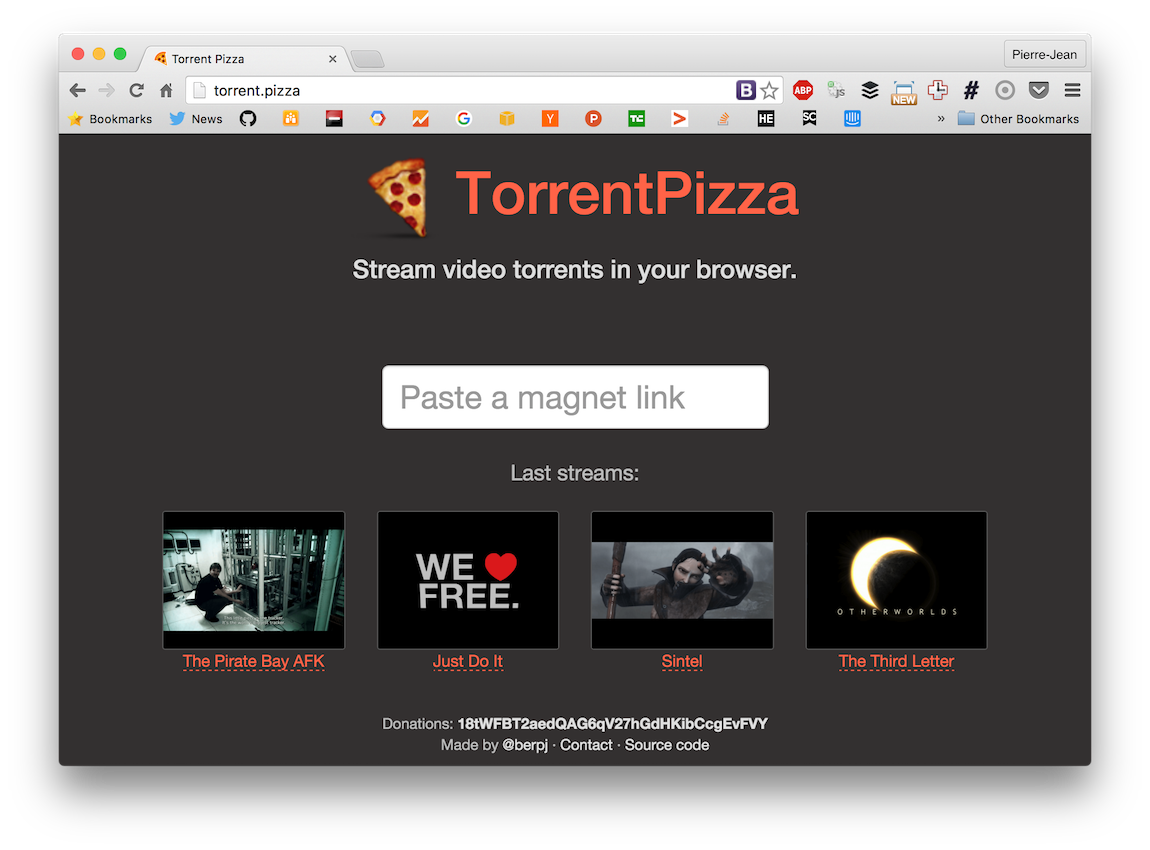The width and height of the screenshot is (1150, 850).
Task: Select the Torrent Pizza tab
Action: pyautogui.click(x=242, y=59)
